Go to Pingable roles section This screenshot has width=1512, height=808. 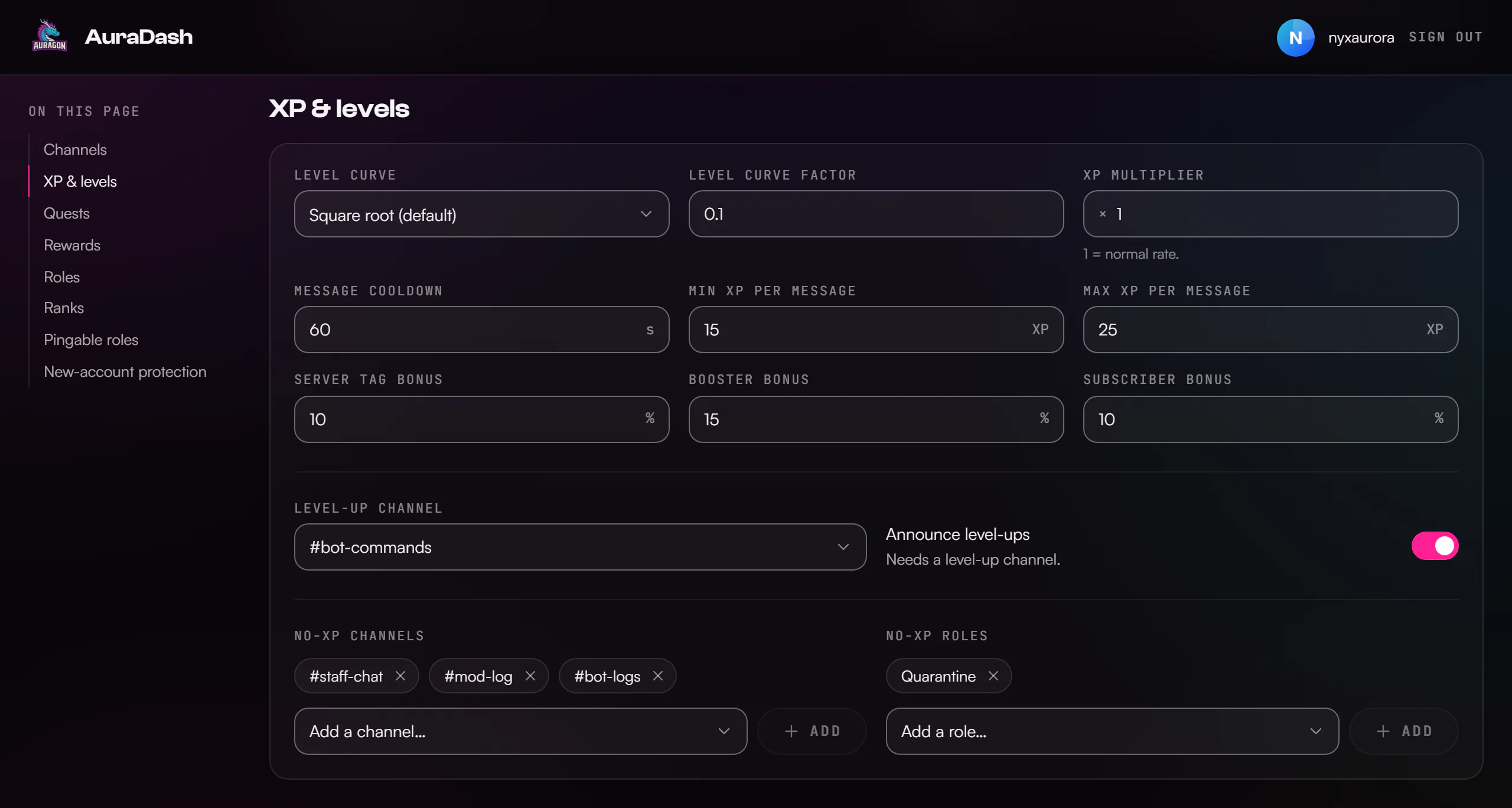coord(91,340)
